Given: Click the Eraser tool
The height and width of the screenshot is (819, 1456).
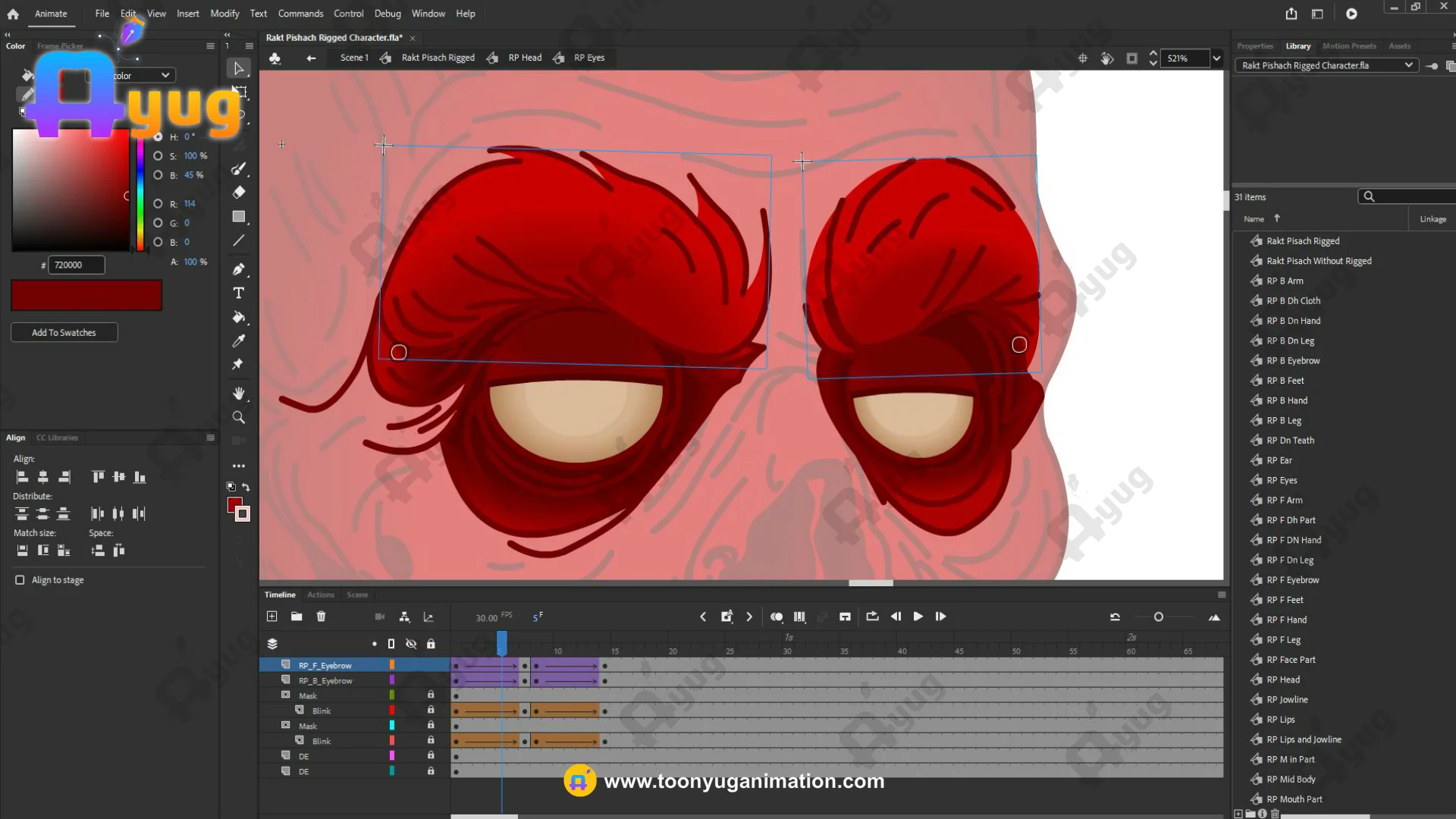Looking at the screenshot, I should click(239, 193).
